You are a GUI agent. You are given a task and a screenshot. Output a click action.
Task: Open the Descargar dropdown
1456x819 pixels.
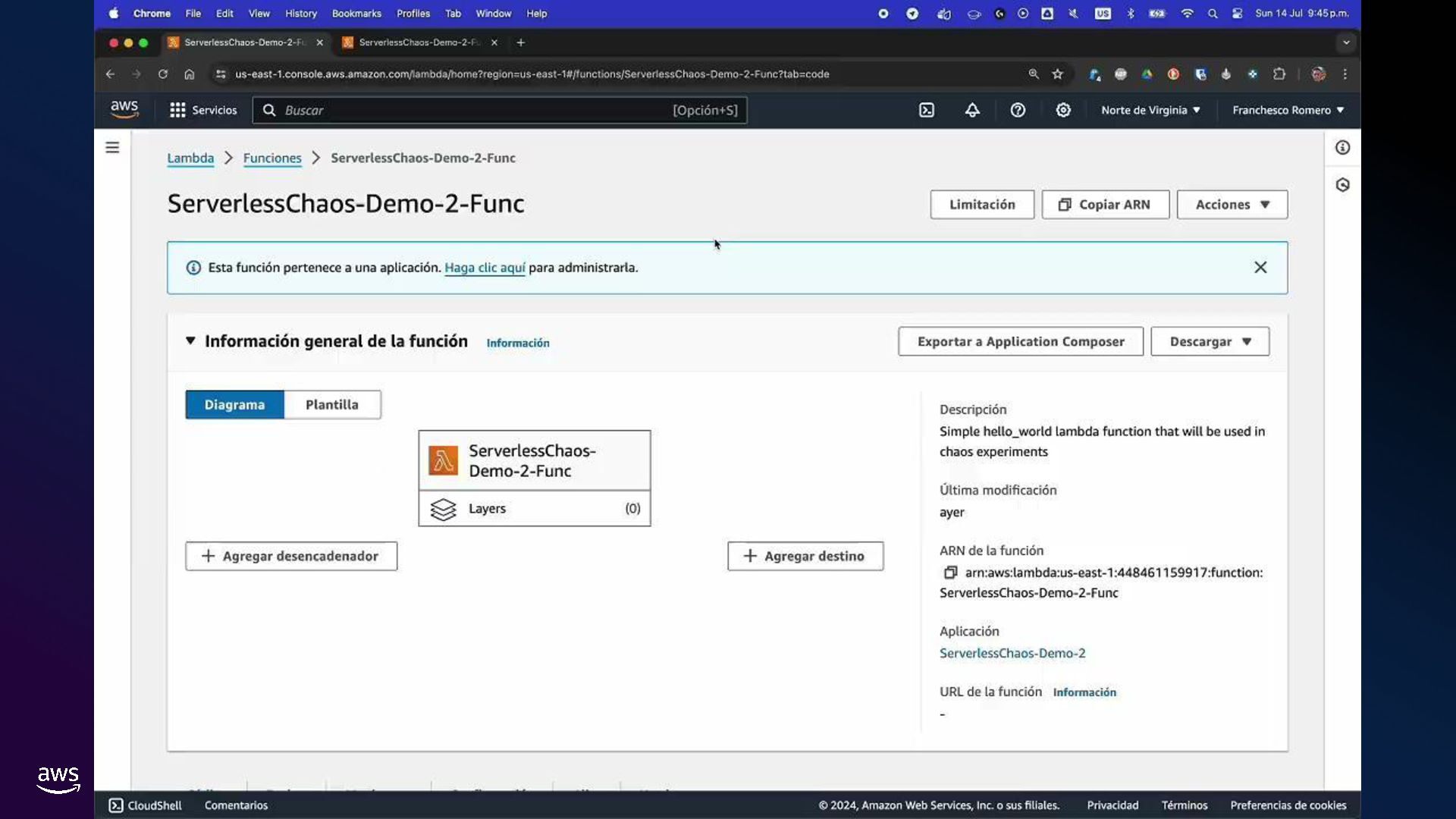coord(1210,342)
